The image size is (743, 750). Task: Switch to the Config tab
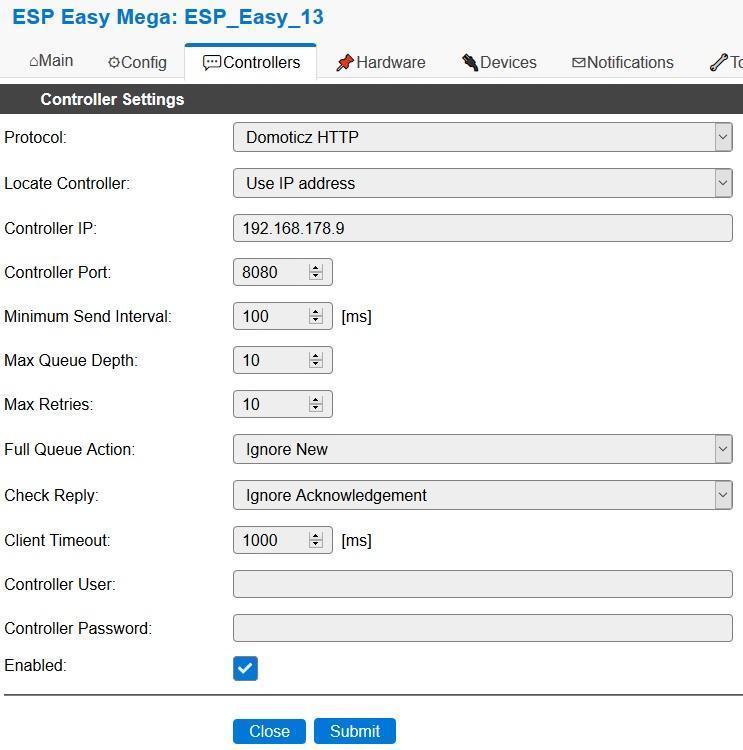click(x=137, y=62)
